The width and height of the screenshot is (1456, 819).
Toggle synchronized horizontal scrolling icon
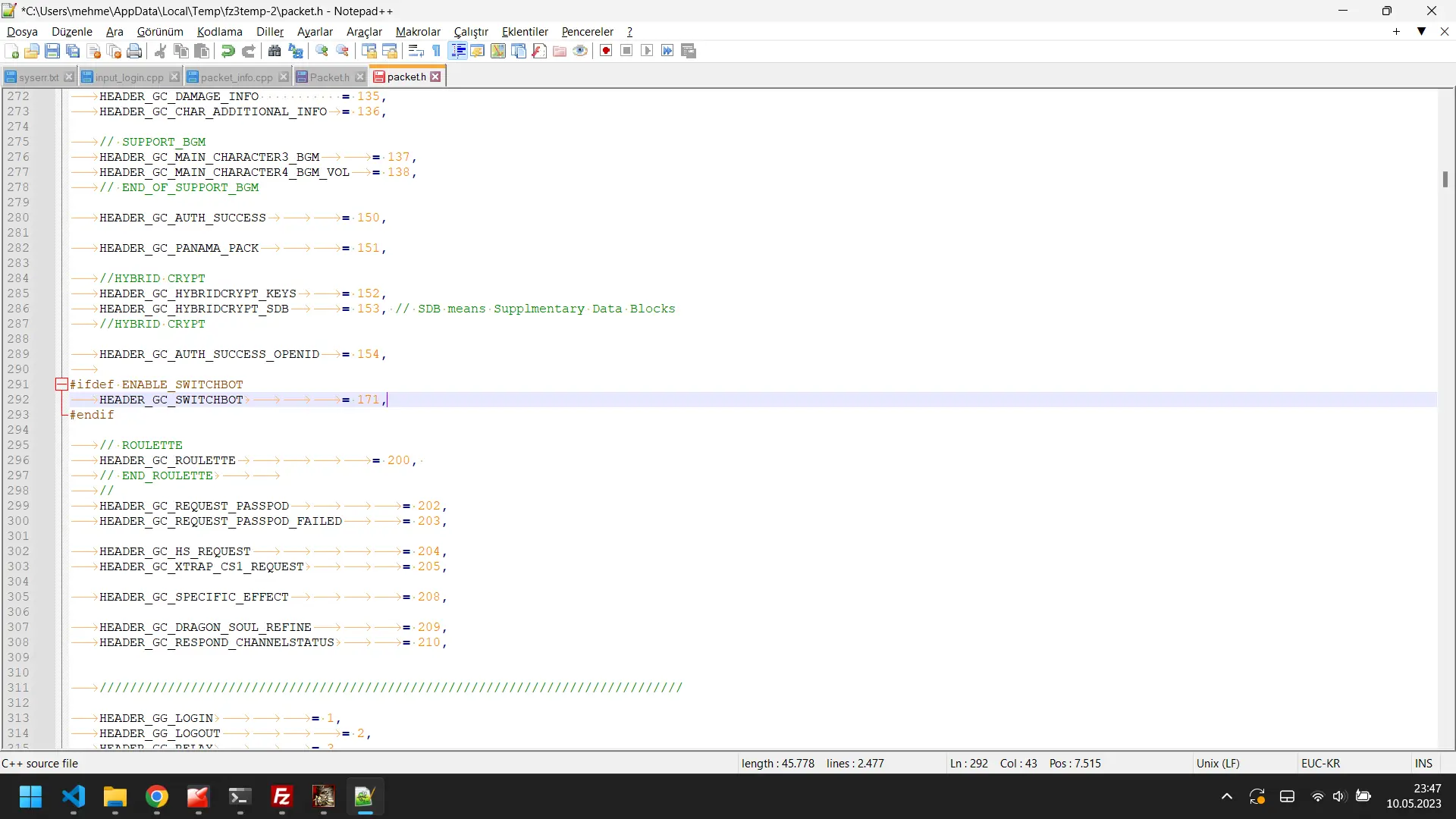390,51
